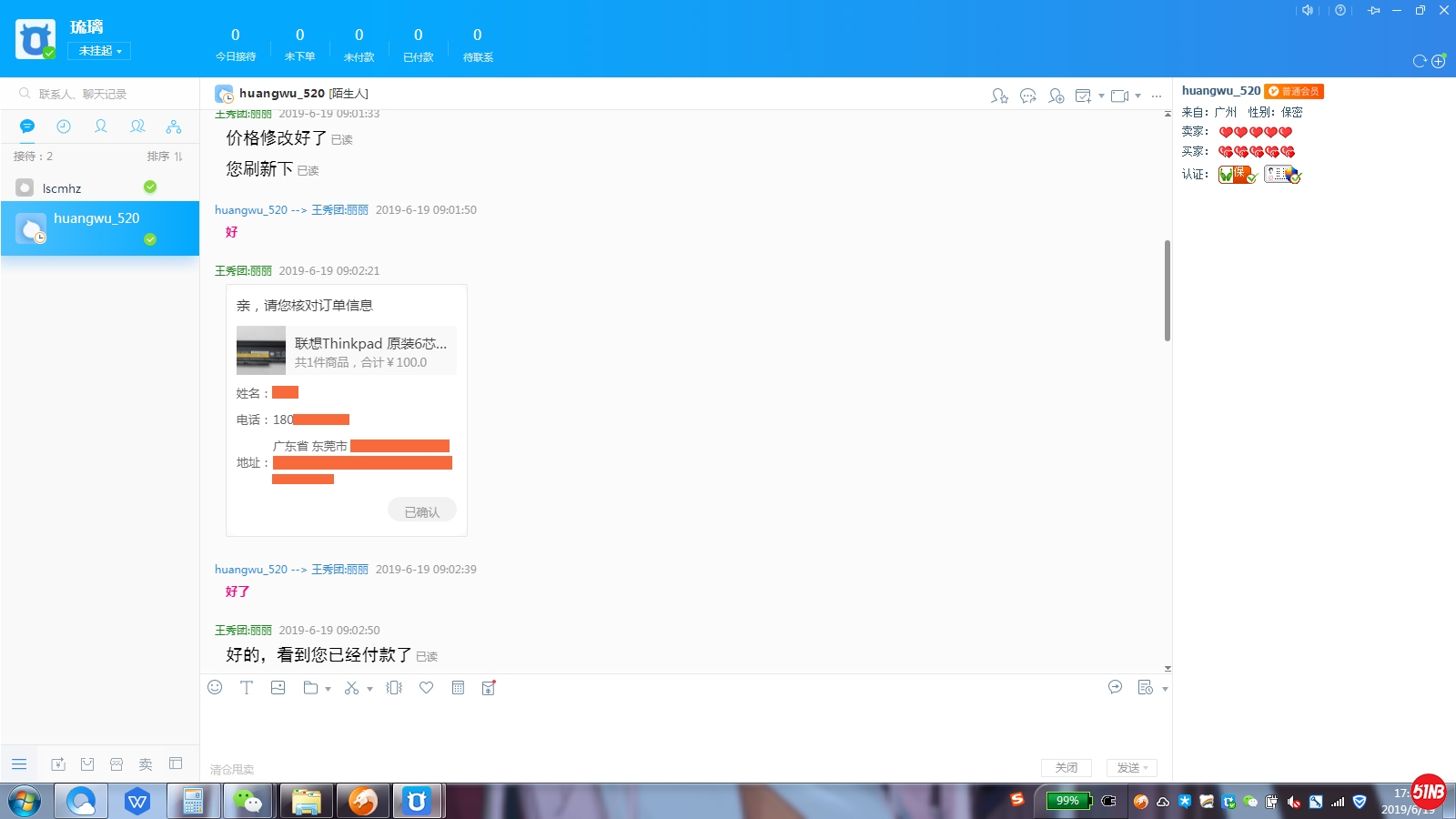Click the chat history vertical scrollbar
The height and width of the screenshot is (819, 1456).
pos(1168,291)
